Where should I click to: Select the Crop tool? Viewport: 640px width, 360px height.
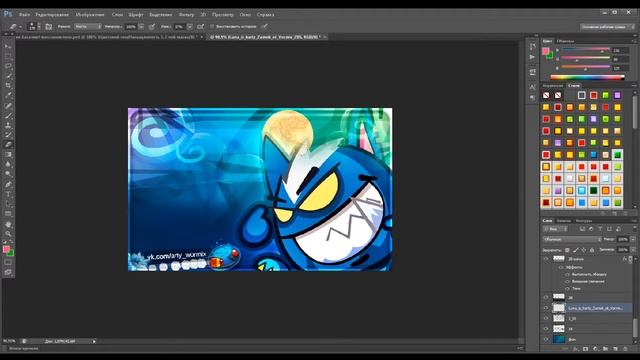[8, 86]
